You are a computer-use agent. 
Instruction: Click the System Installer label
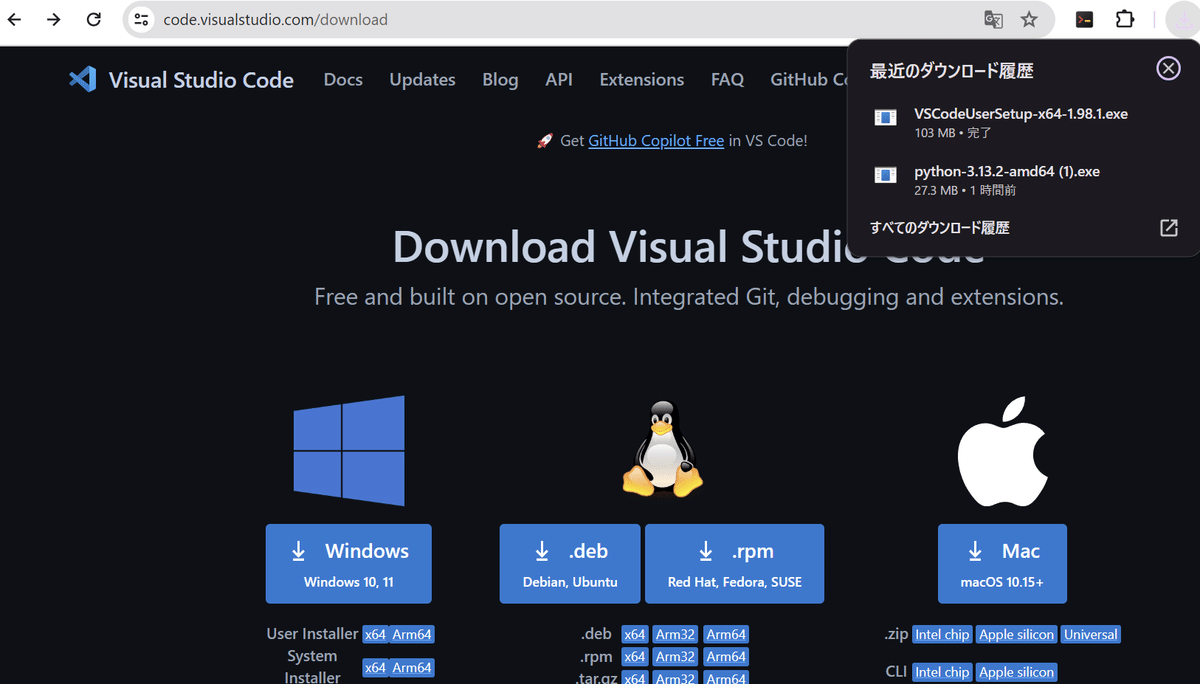(312, 667)
